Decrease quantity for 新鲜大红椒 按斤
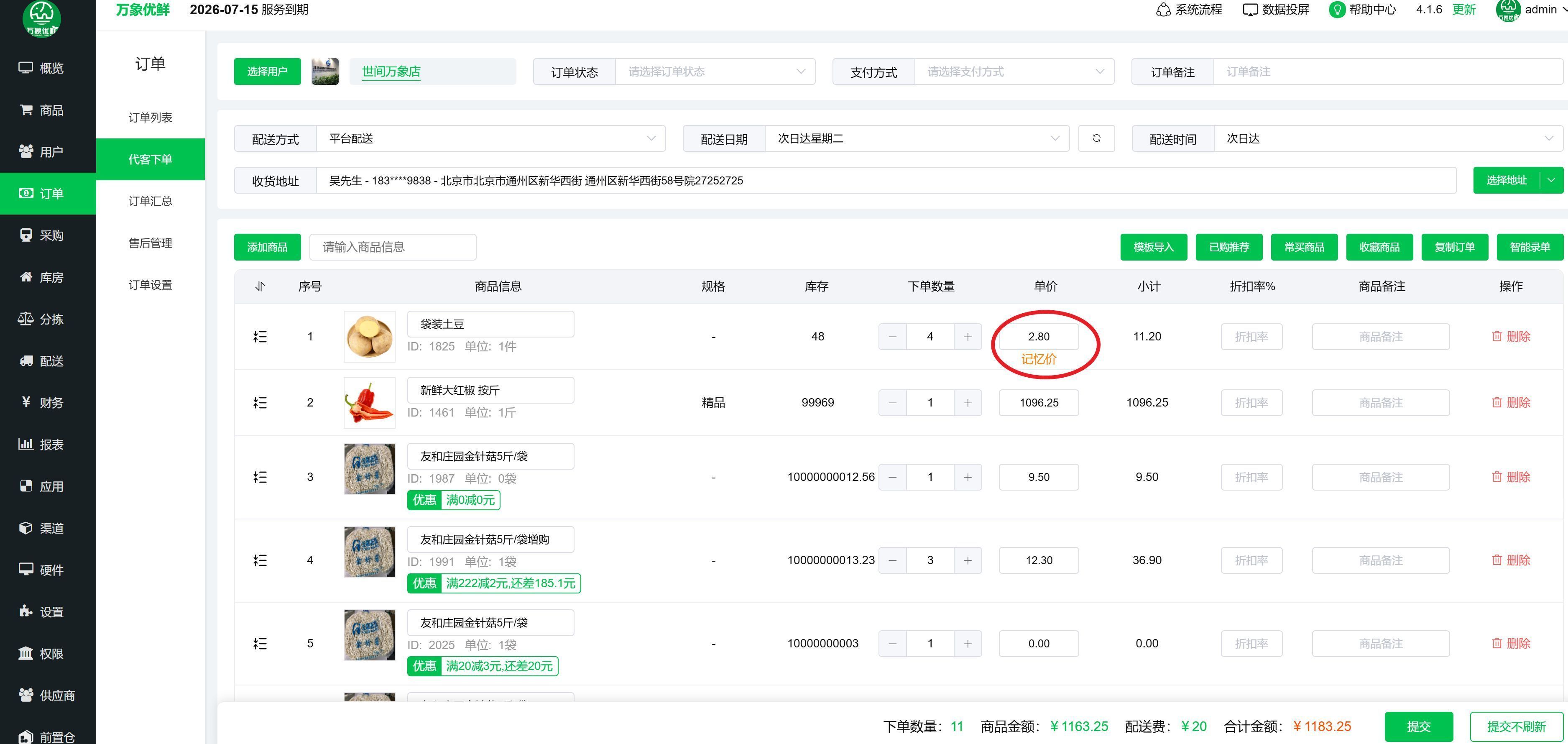The image size is (1568, 744). coord(892,402)
